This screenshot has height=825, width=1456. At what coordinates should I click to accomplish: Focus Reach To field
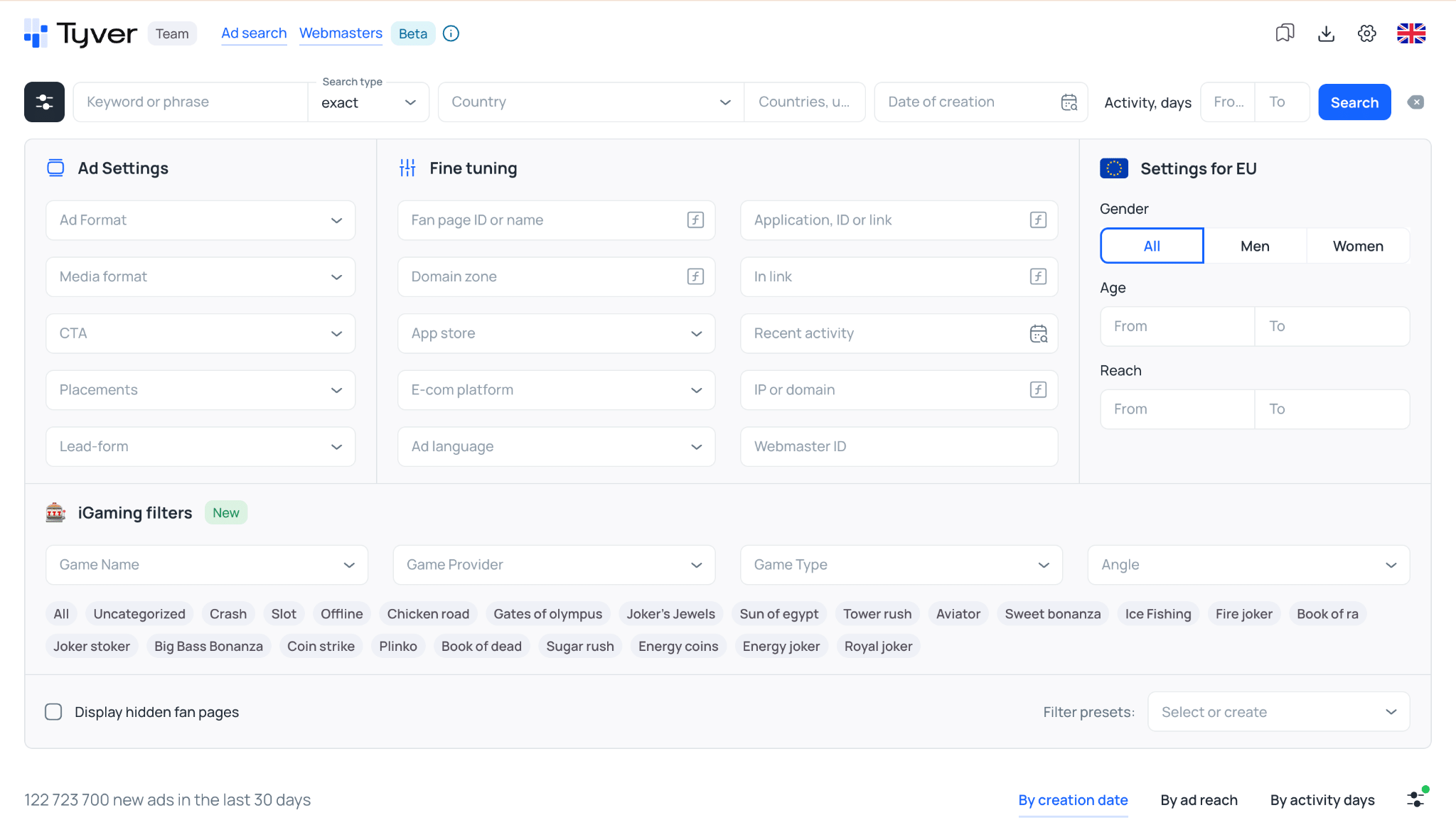tap(1332, 409)
